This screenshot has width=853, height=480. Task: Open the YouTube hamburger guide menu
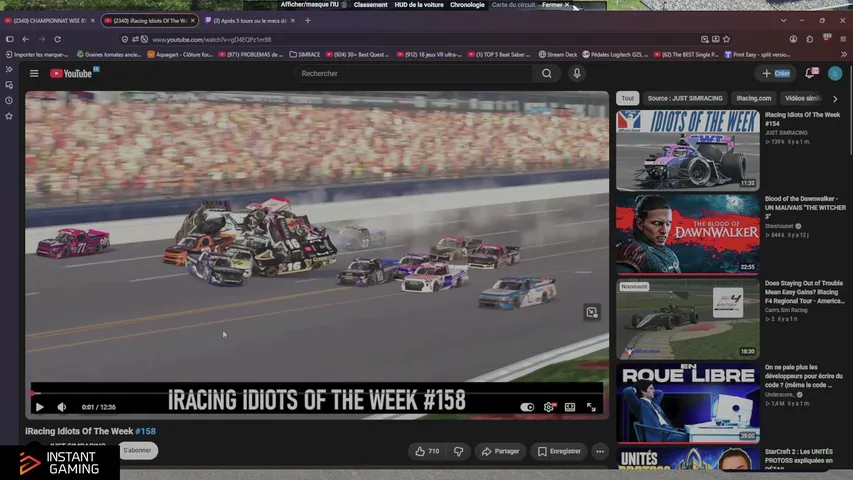34,73
